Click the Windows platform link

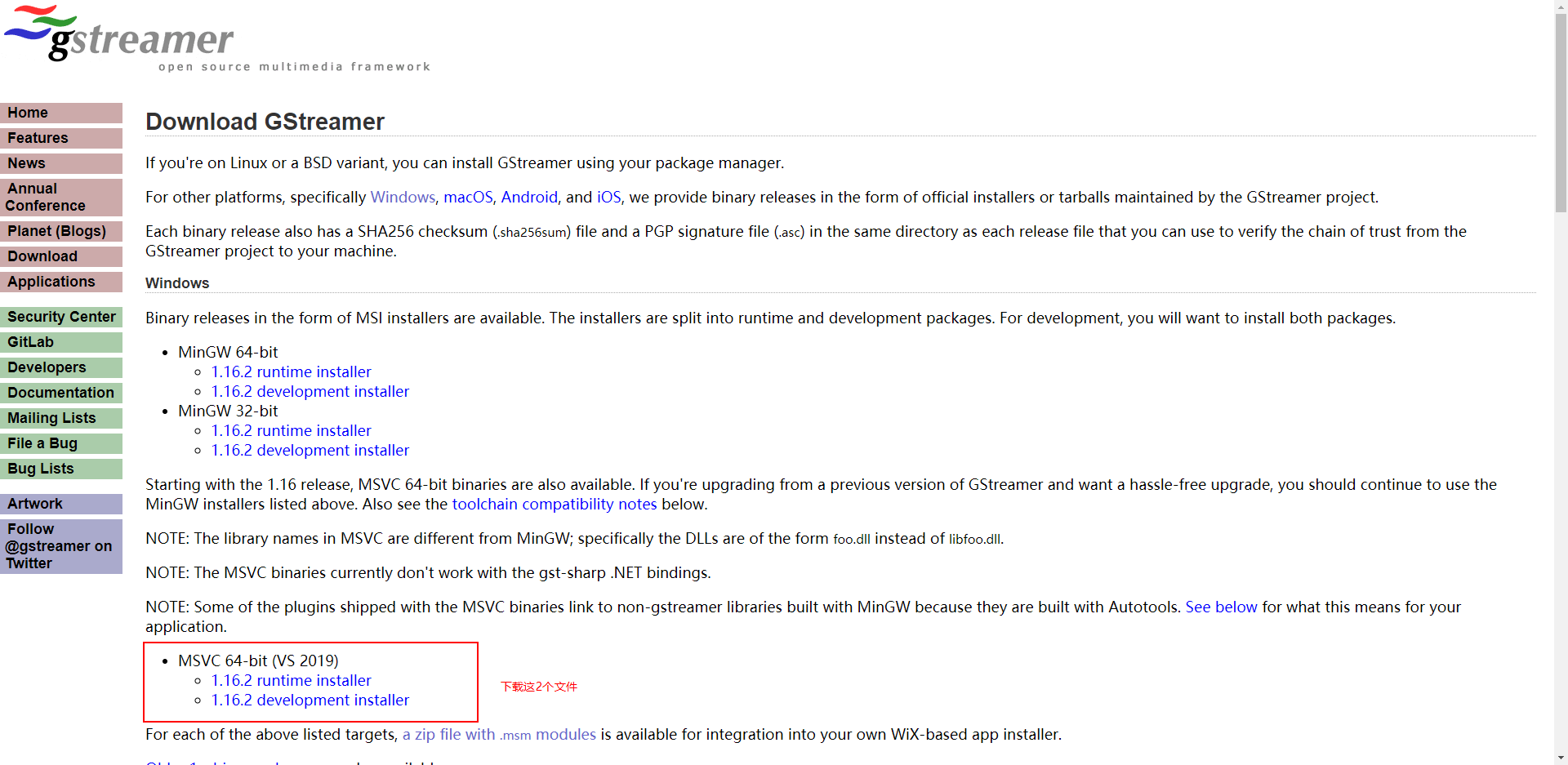403,197
